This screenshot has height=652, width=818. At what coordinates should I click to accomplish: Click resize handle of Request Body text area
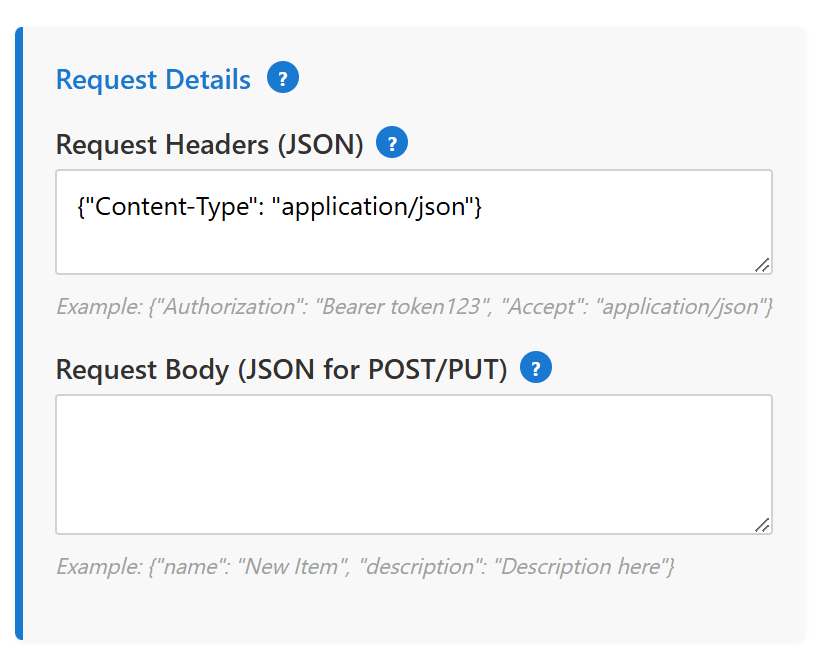[762, 525]
